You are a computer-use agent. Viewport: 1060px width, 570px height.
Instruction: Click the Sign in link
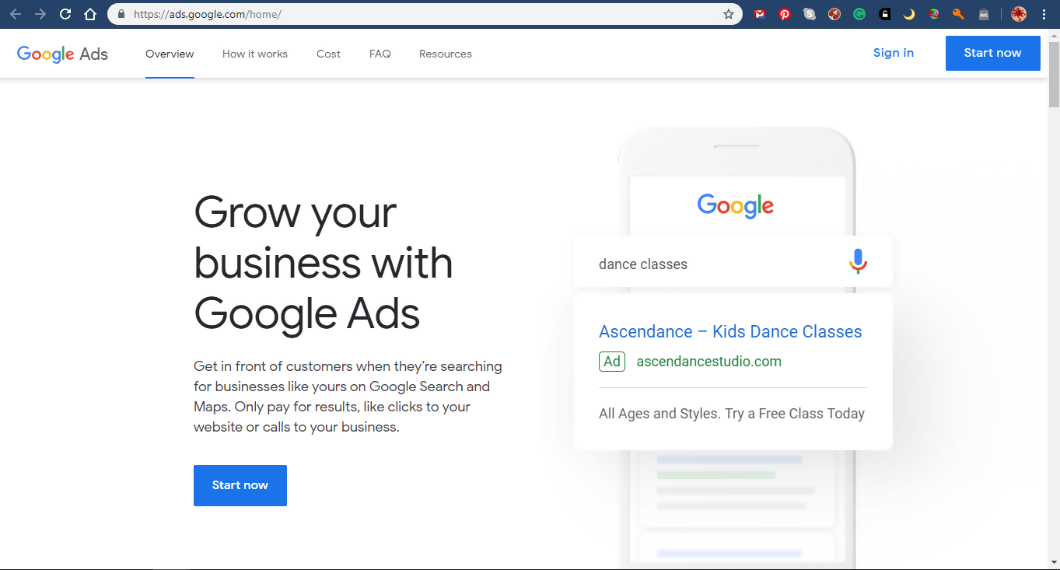coord(893,53)
